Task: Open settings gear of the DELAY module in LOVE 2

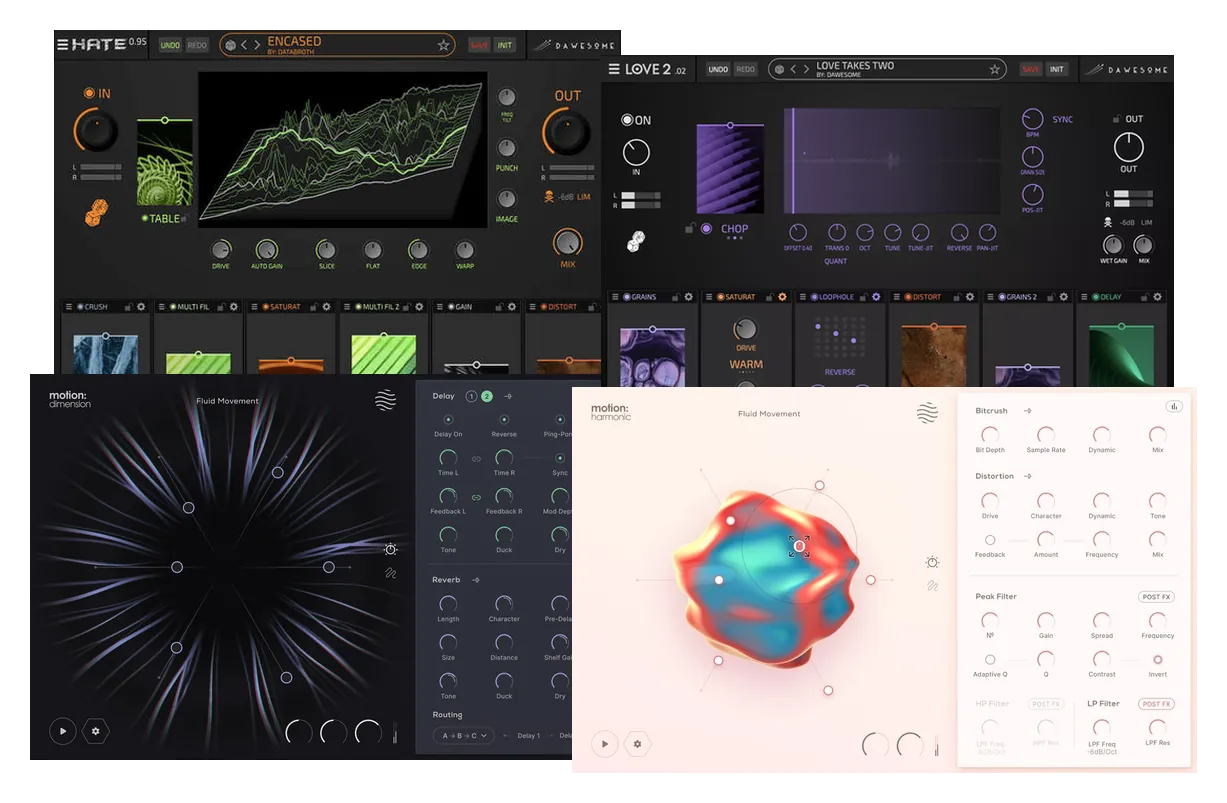Action: [1156, 297]
